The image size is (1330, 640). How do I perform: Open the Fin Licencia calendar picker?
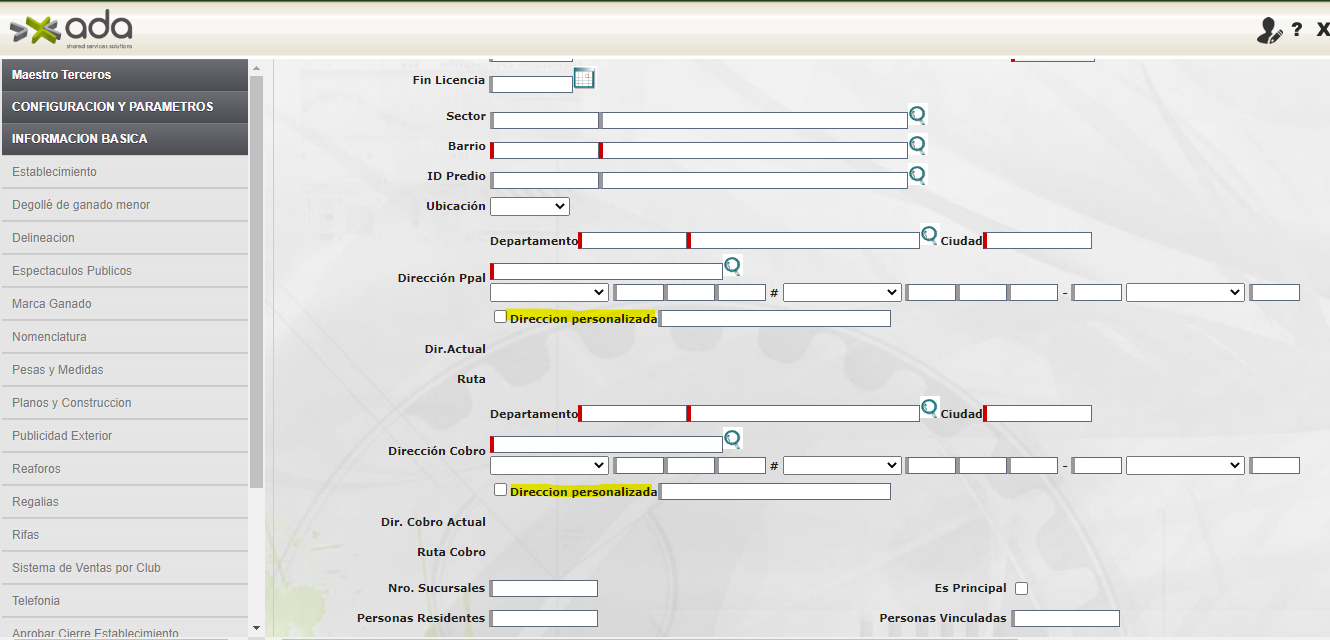(x=585, y=79)
